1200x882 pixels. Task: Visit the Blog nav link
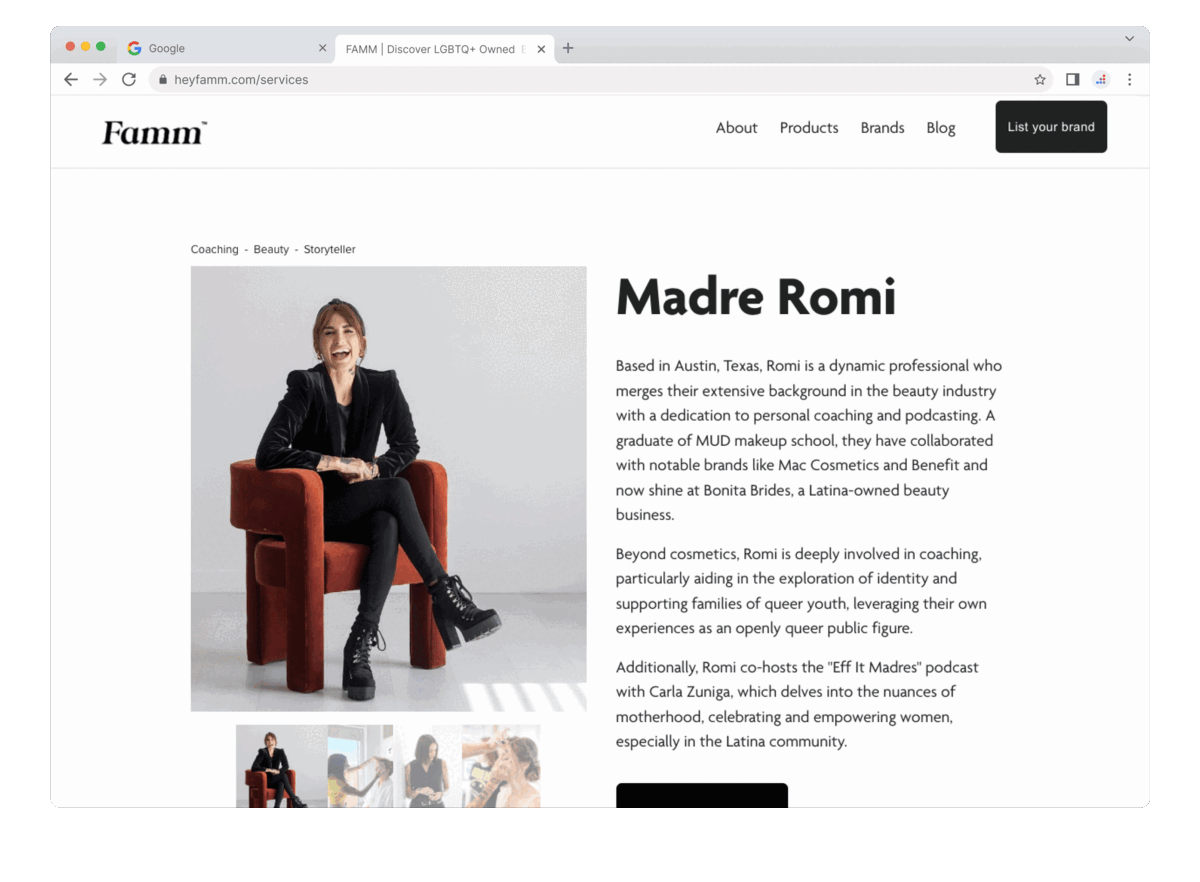pyautogui.click(x=941, y=128)
